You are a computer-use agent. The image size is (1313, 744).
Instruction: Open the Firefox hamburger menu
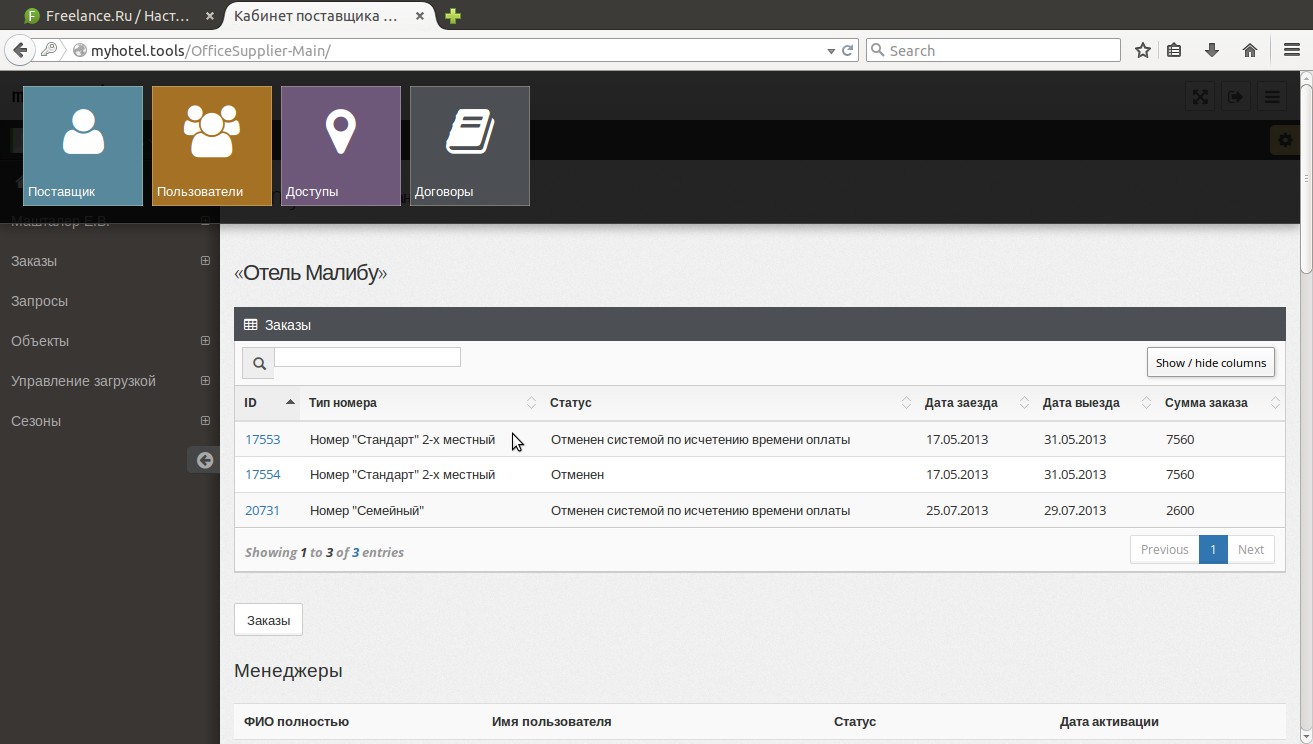(x=1291, y=50)
